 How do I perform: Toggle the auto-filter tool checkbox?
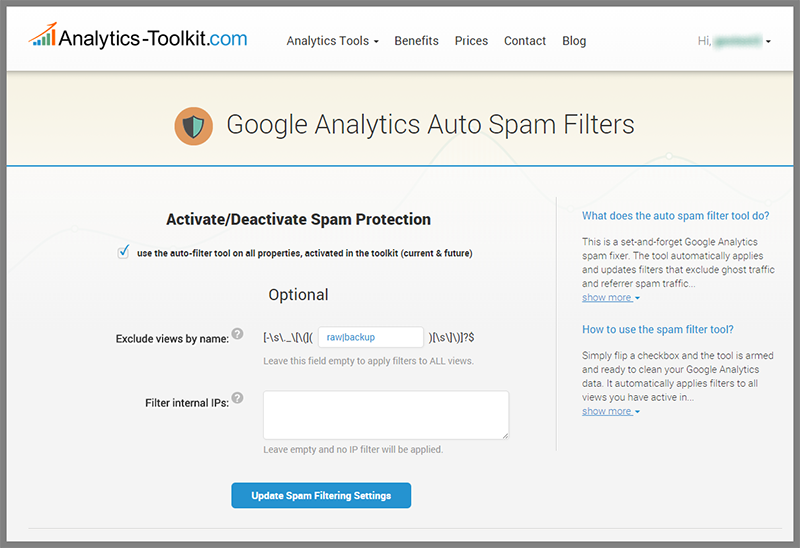tap(123, 252)
